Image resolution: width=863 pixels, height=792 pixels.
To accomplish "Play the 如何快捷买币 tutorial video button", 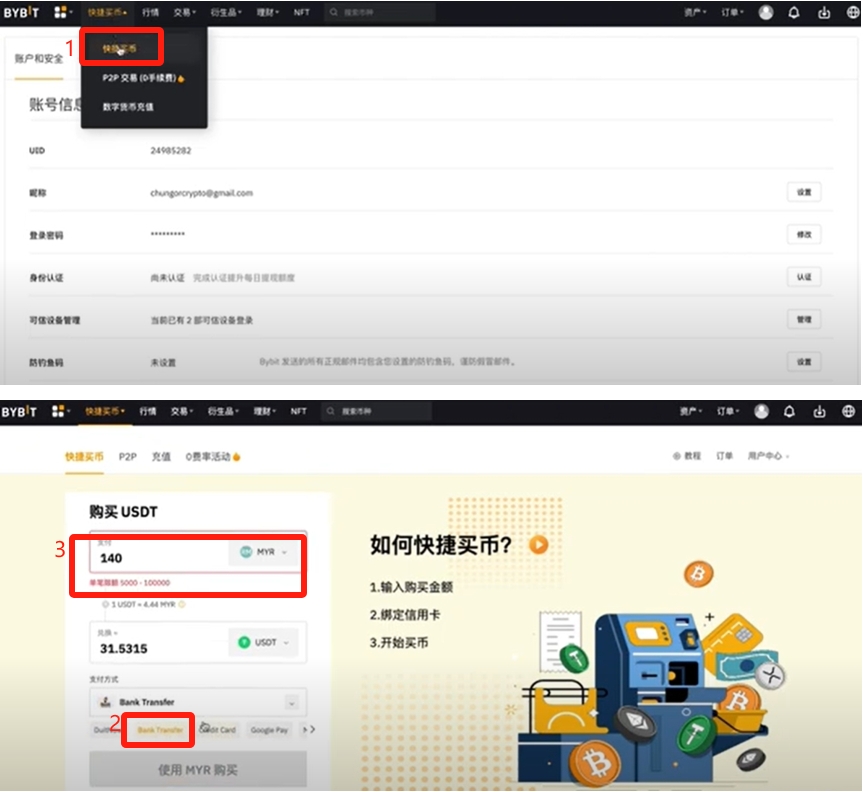I will (x=538, y=545).
